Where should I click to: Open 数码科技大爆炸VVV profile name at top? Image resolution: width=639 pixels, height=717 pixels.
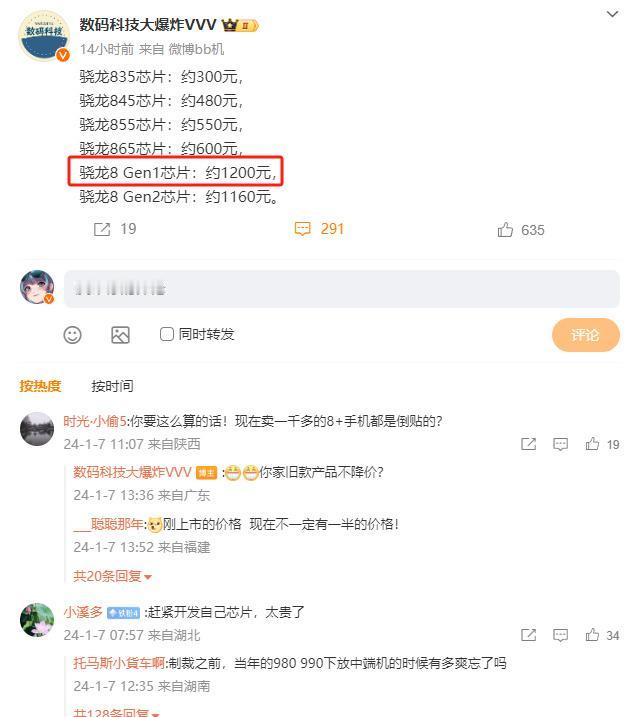(147, 24)
